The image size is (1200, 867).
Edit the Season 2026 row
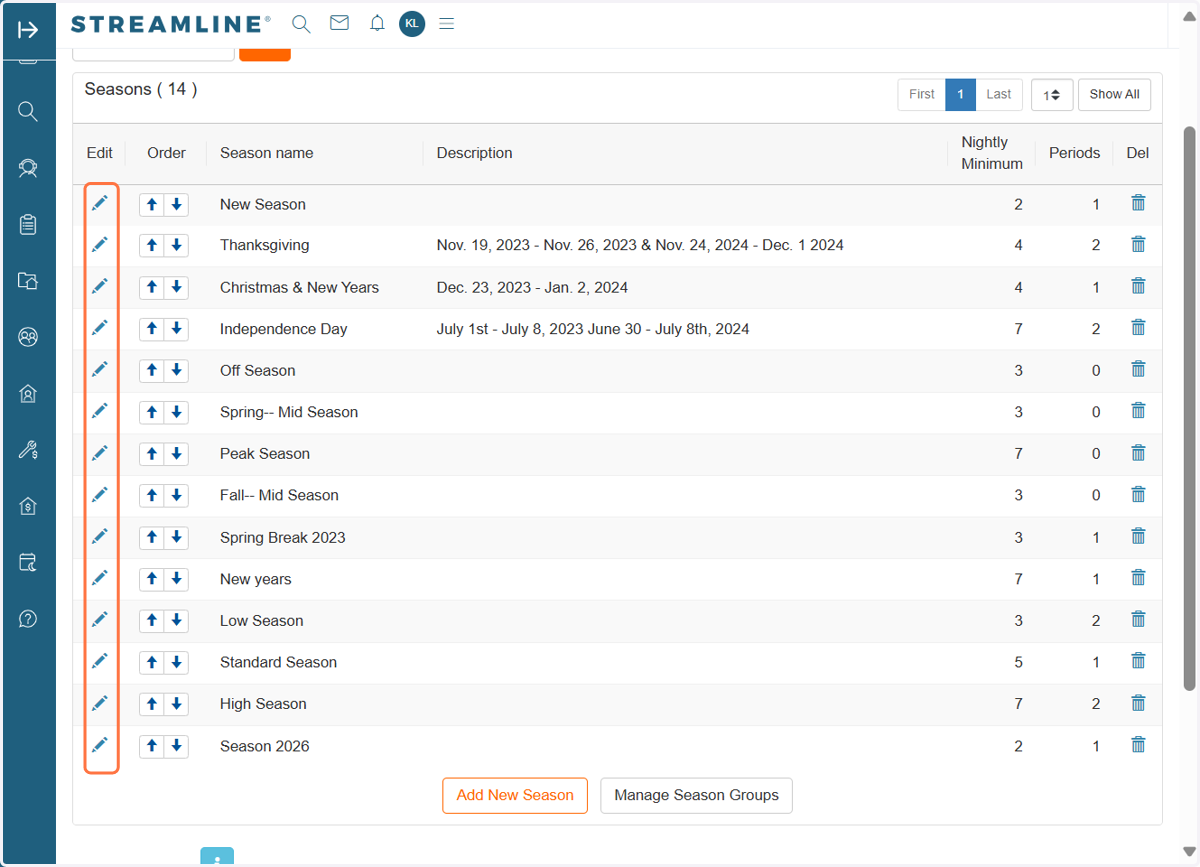[100, 745]
